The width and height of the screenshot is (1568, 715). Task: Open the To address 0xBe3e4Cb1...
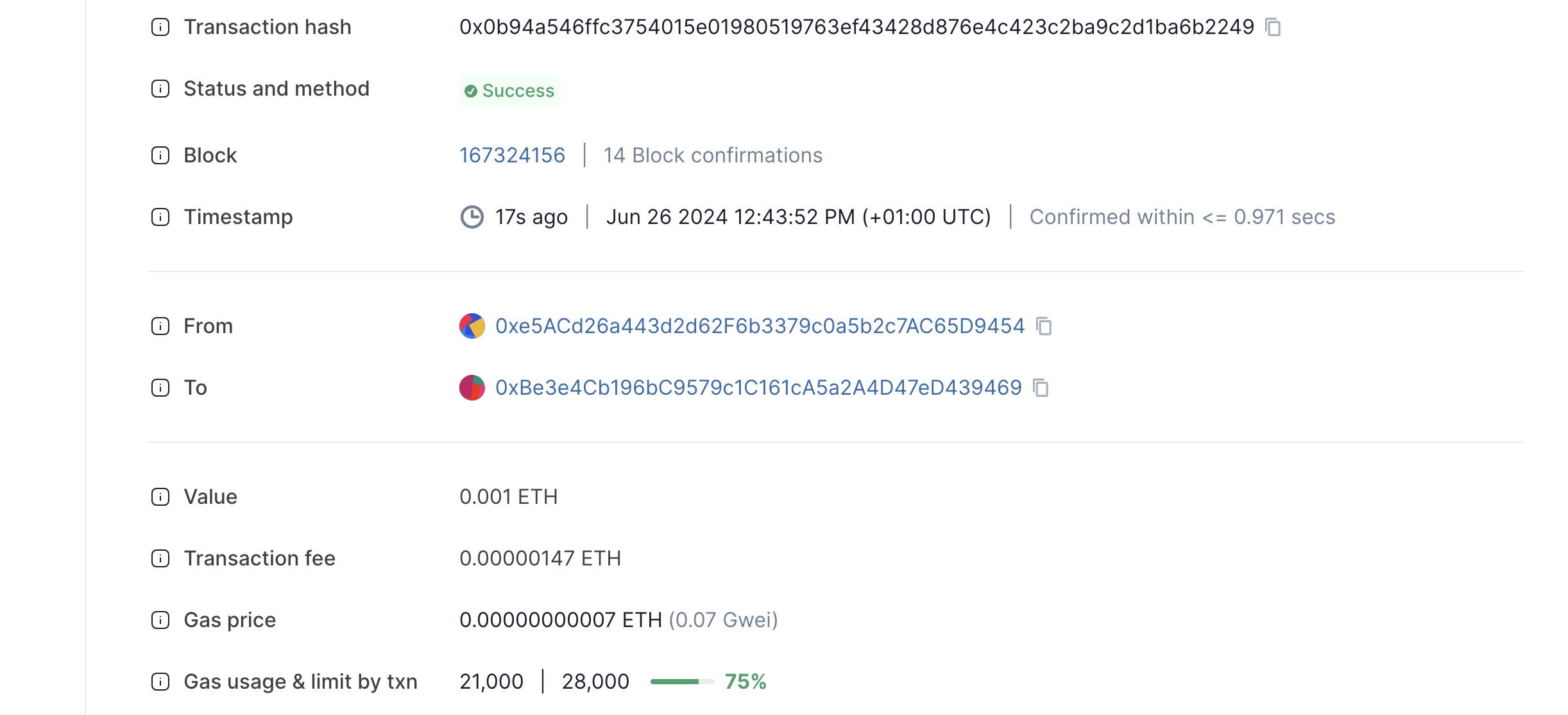click(758, 388)
